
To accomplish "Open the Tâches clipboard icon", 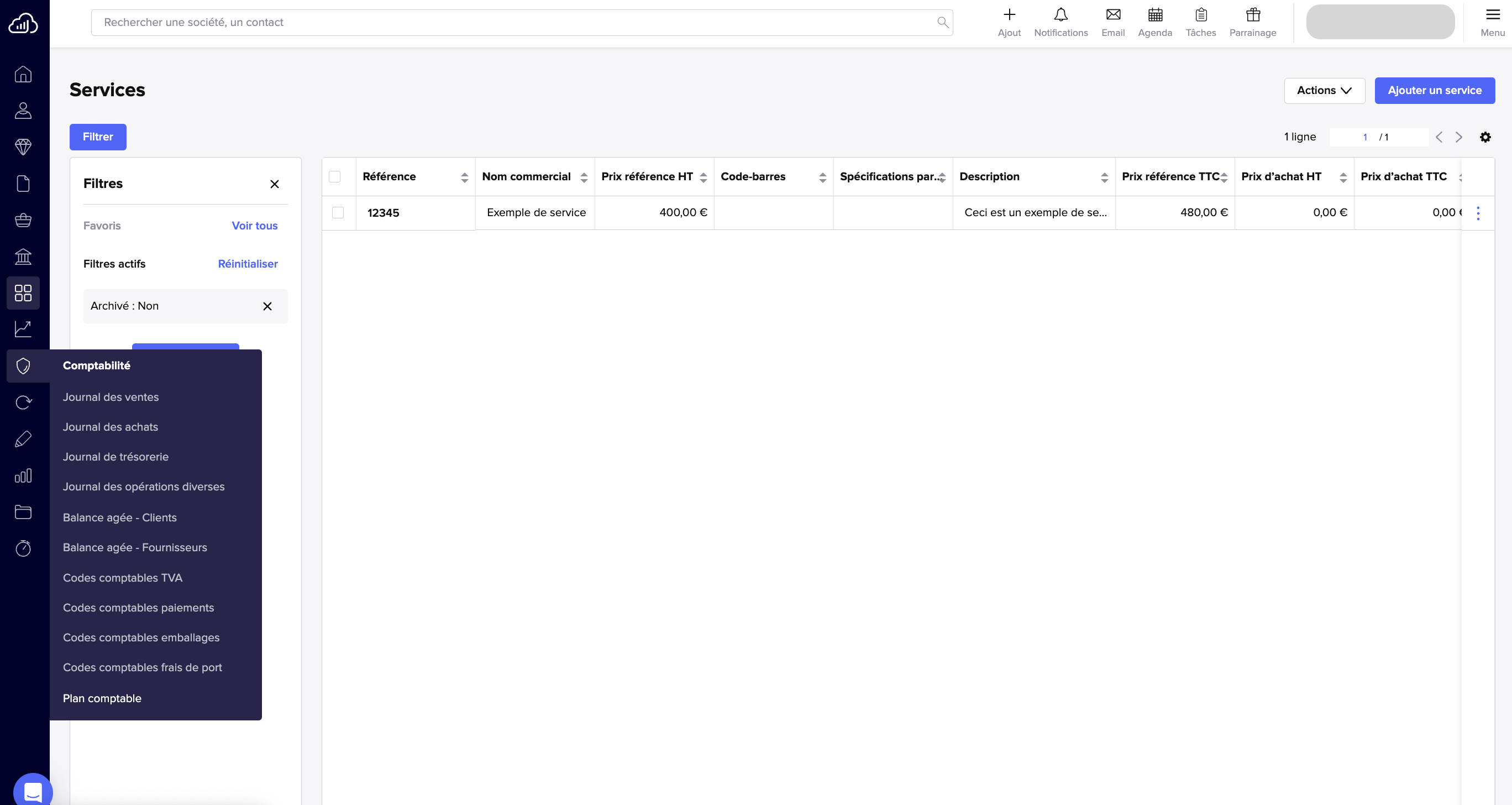I will (x=1200, y=15).
